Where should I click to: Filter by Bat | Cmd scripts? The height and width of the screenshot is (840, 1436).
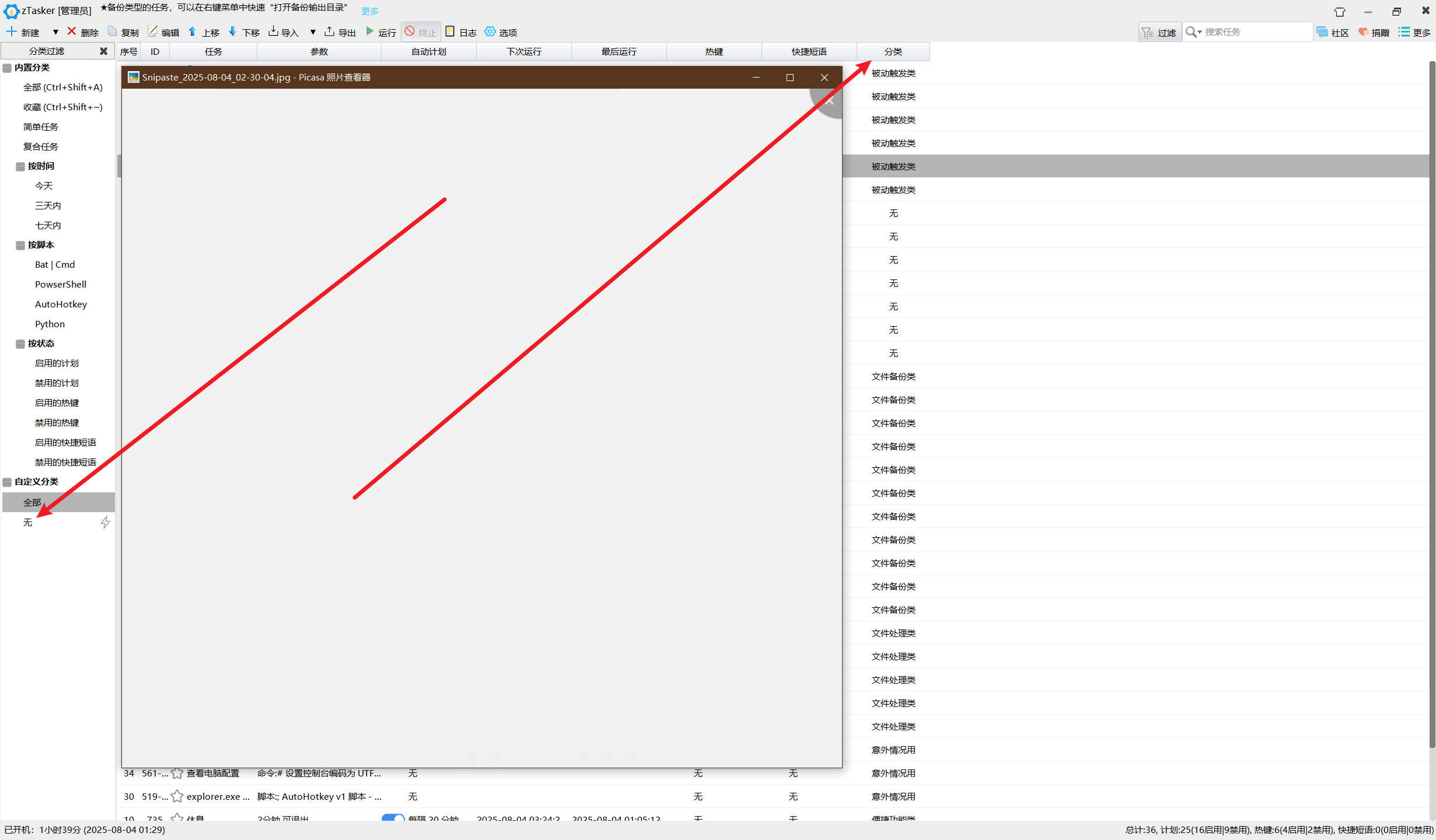click(x=55, y=265)
